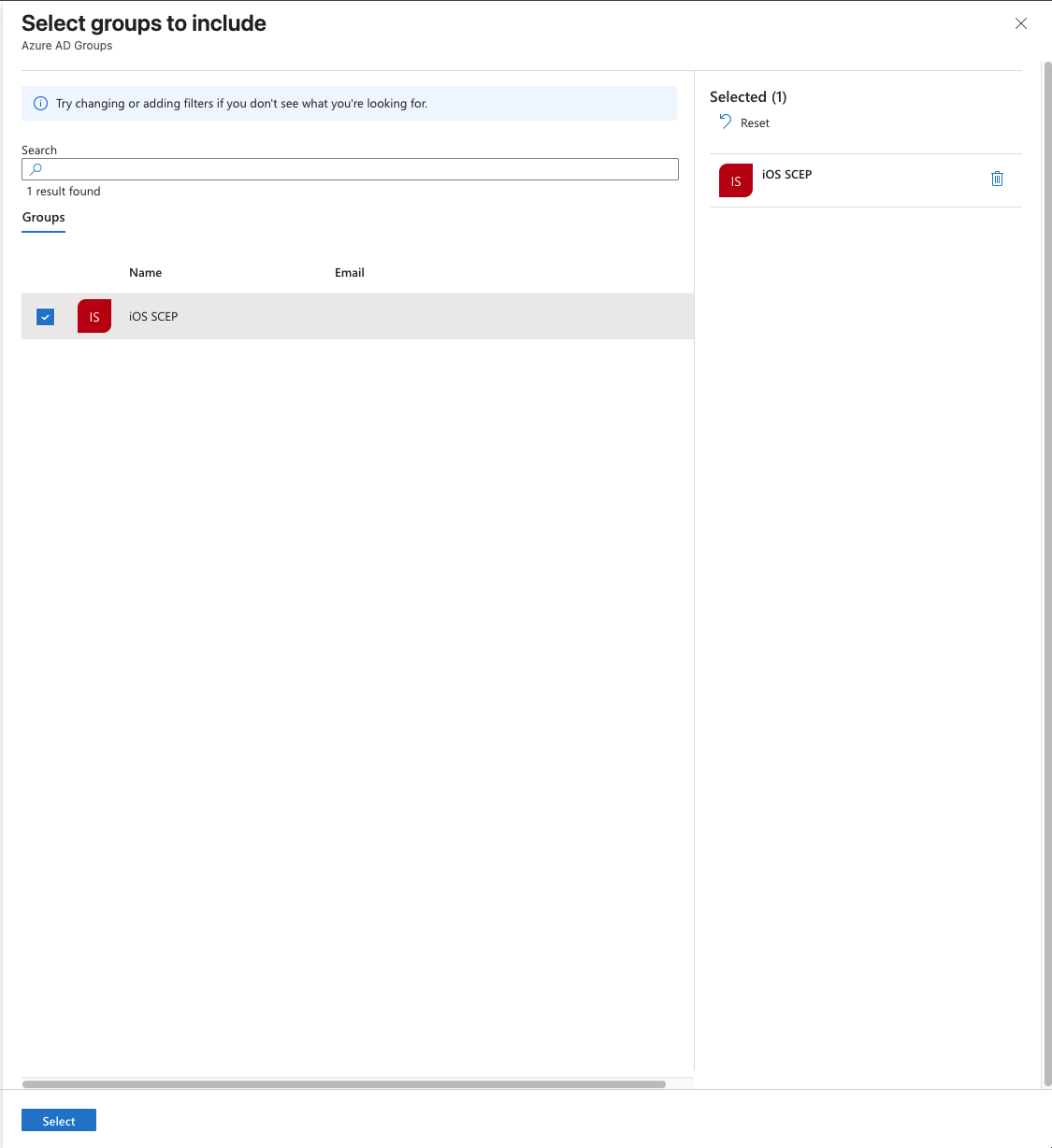Click the Email column header
1052x1148 pixels.
[349, 272]
